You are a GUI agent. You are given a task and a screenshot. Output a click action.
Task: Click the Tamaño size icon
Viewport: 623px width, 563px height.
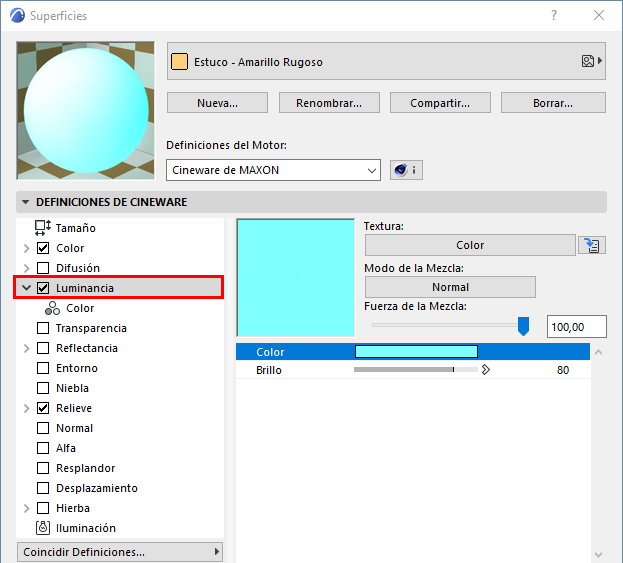coord(43,228)
